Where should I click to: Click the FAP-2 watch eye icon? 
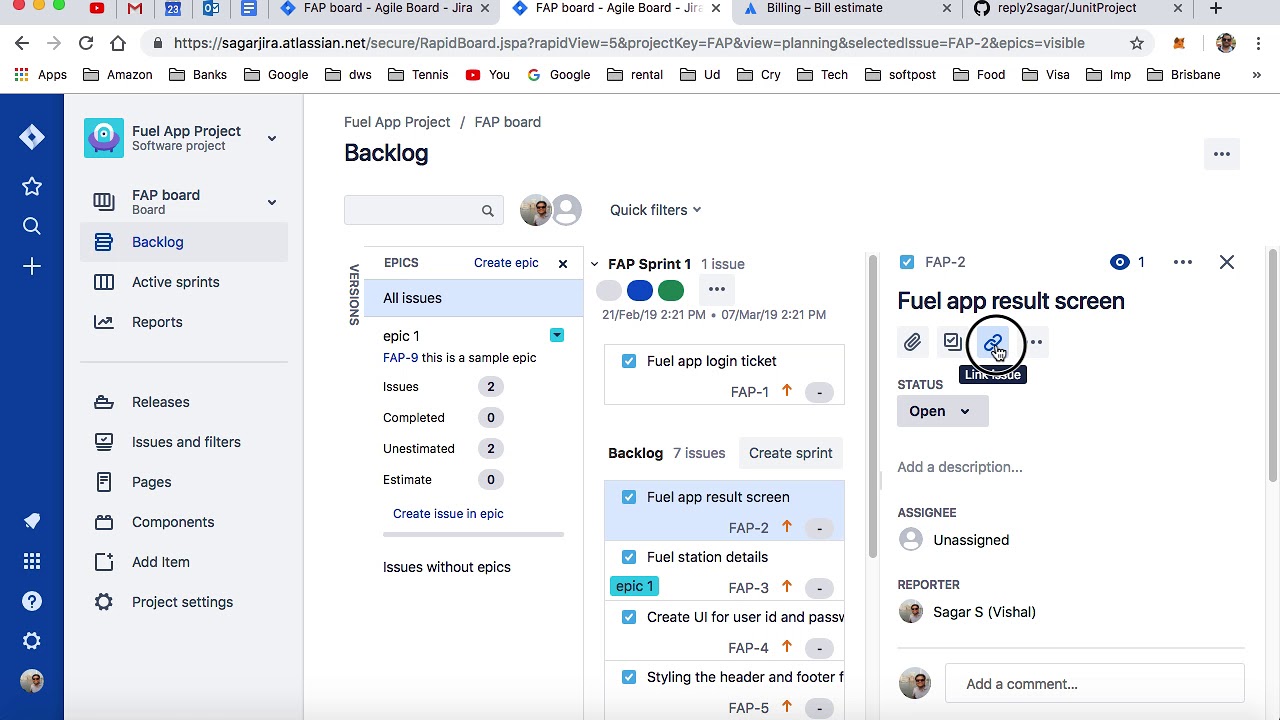click(1119, 262)
